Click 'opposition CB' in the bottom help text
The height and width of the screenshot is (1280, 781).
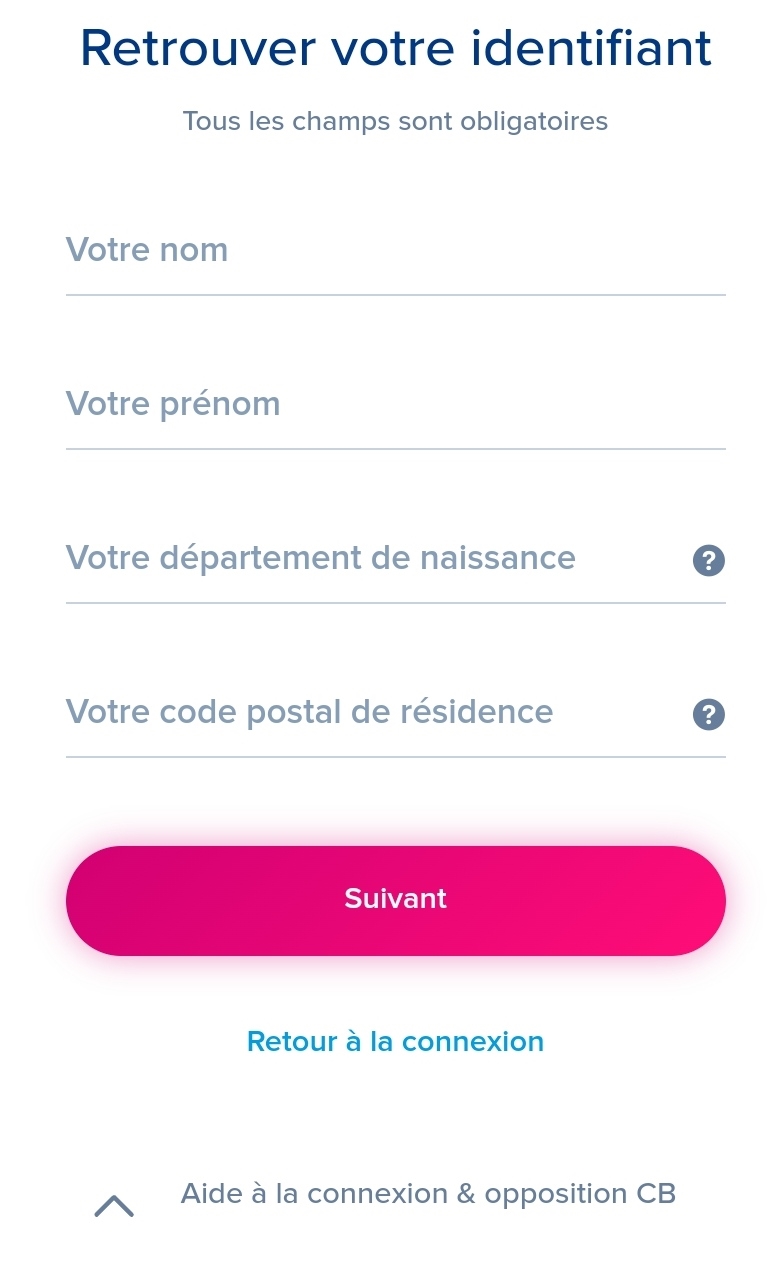coord(580,1193)
